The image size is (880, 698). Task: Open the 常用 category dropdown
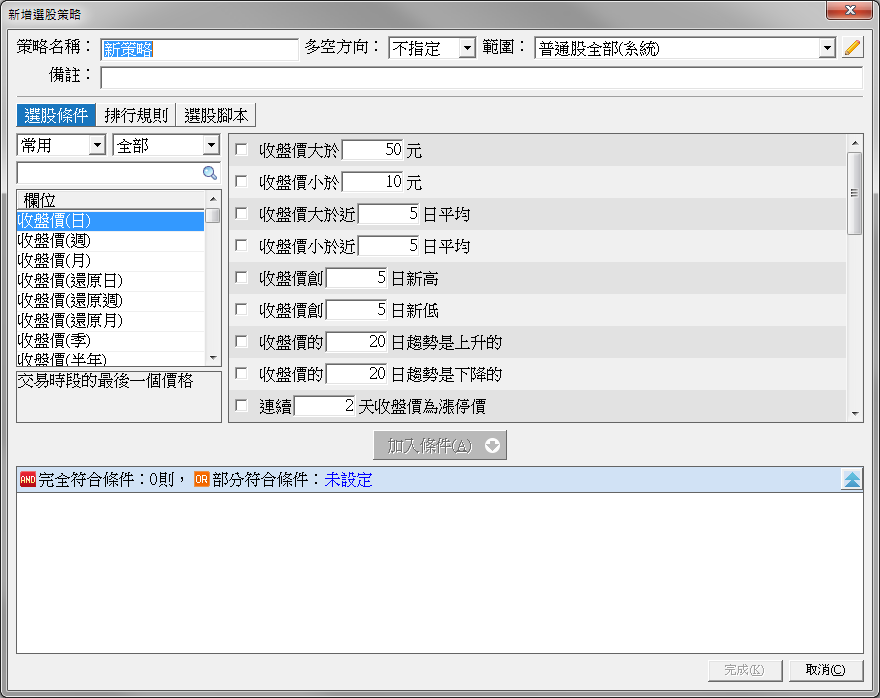[97, 146]
